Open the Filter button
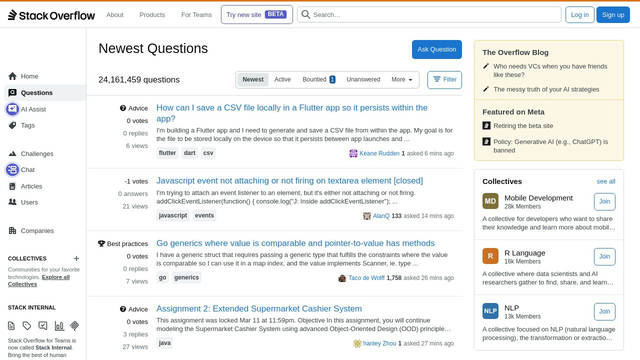Screen dimensions: 640x360 (444, 80)
